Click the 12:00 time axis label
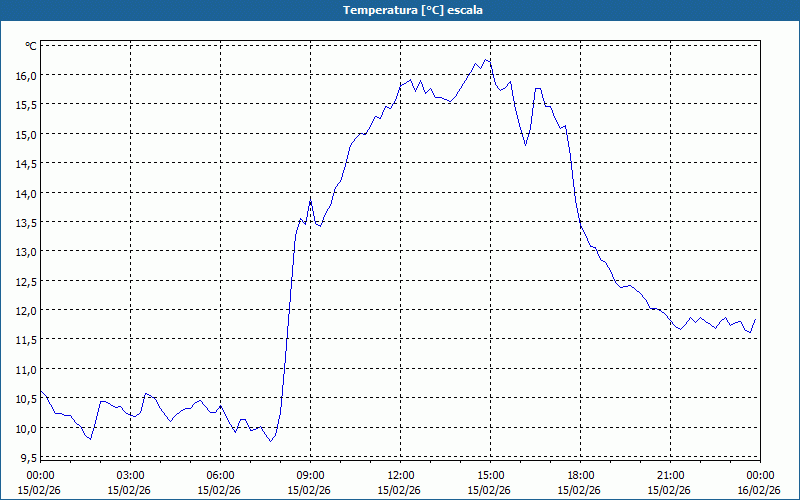This screenshot has height=500, width=800. [400, 475]
